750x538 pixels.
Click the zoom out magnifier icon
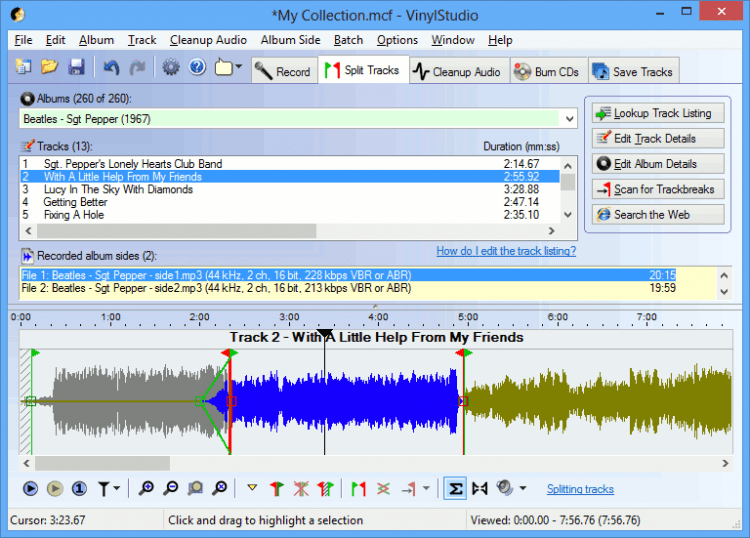[x=171, y=489]
